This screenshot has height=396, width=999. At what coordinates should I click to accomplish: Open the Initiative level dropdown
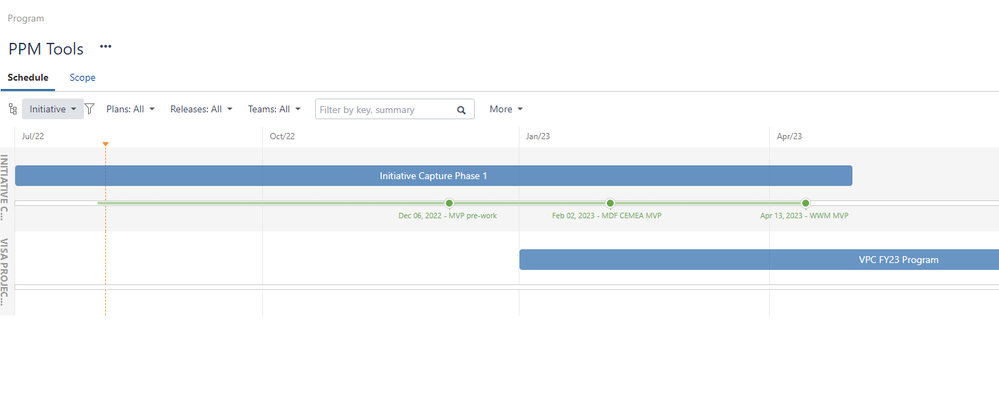coord(53,109)
